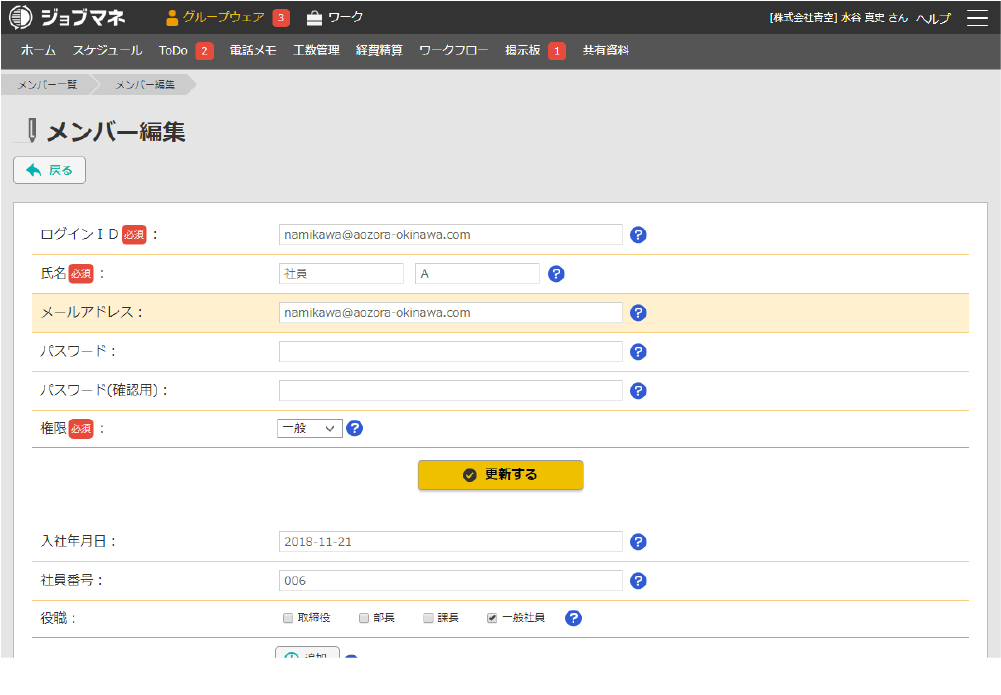Click the 掲示板 notification badge 1
This screenshot has height=695, width=1001.
coord(557,51)
